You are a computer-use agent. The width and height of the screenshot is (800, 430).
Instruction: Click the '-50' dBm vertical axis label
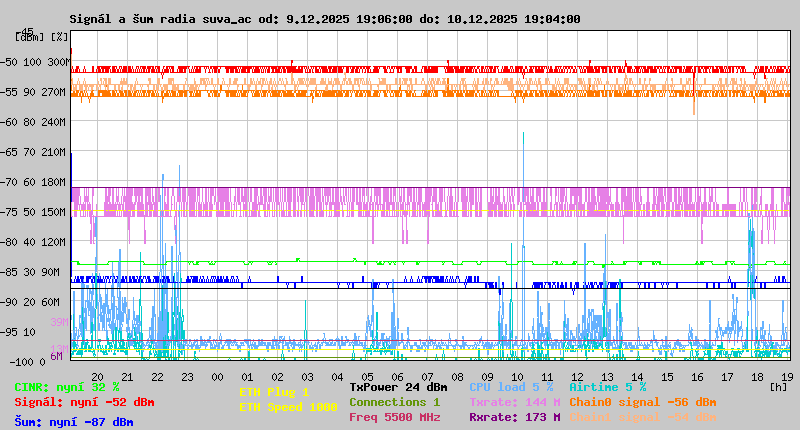coord(9,62)
